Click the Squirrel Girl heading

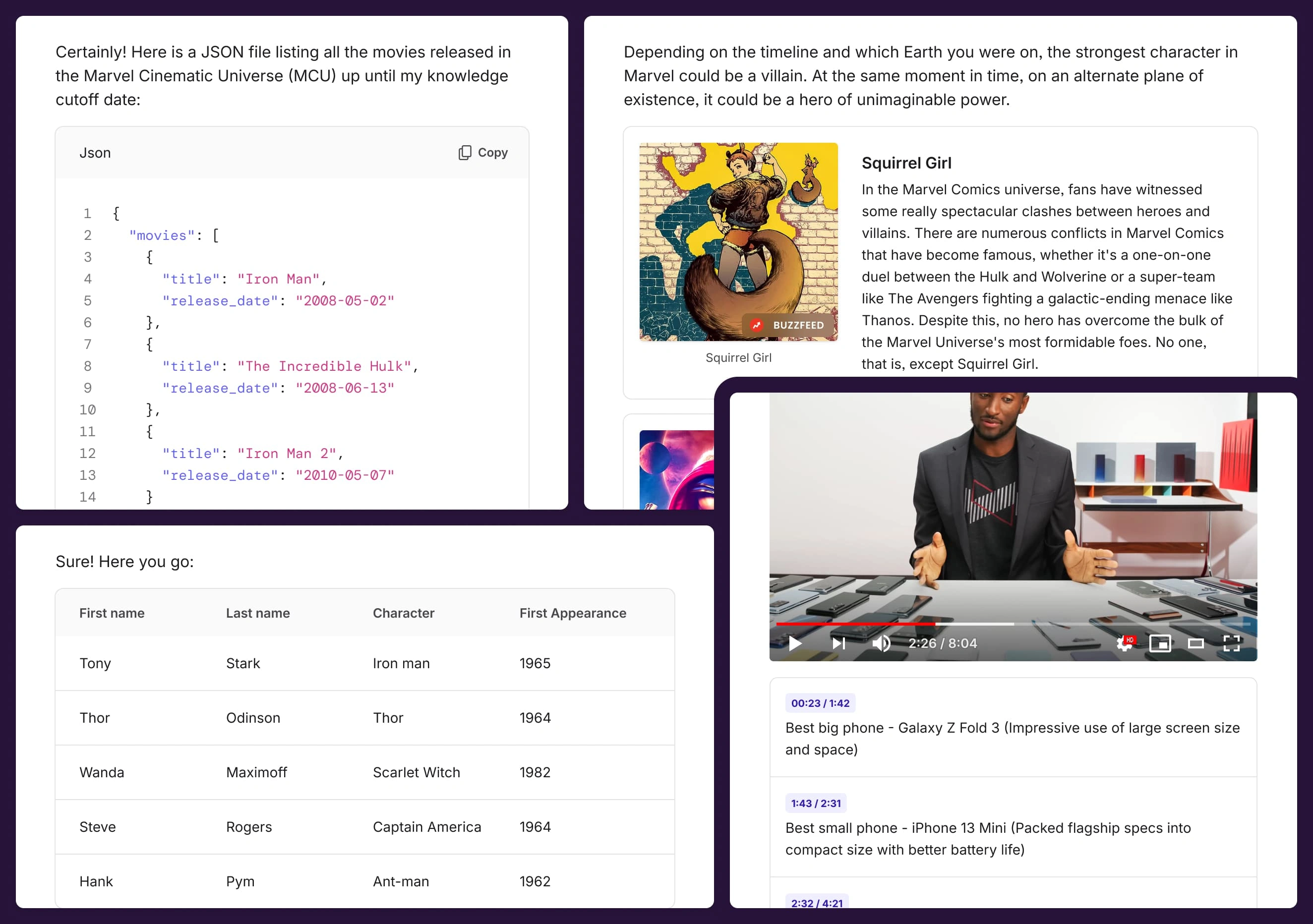[906, 163]
